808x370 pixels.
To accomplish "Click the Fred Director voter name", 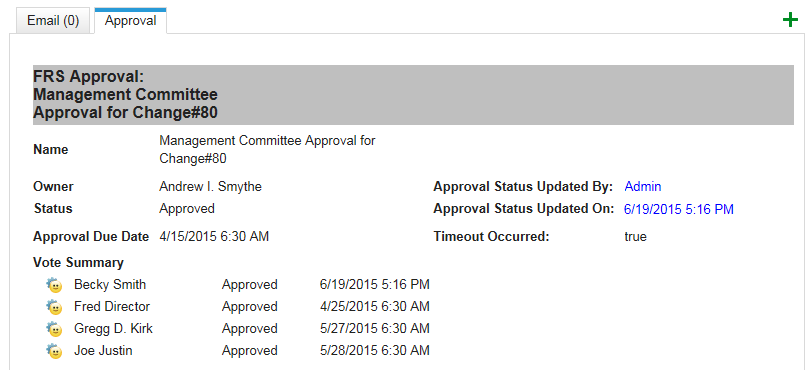I will (112, 307).
